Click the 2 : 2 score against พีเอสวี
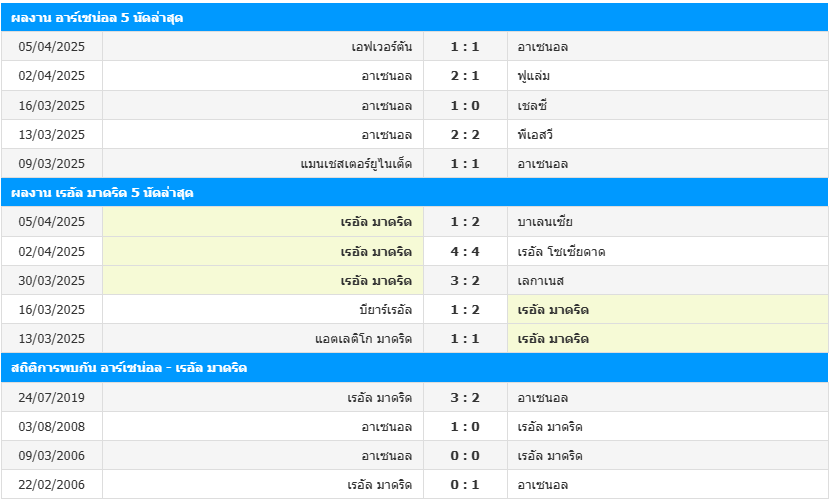This screenshot has height=499, width=832. coord(465,135)
